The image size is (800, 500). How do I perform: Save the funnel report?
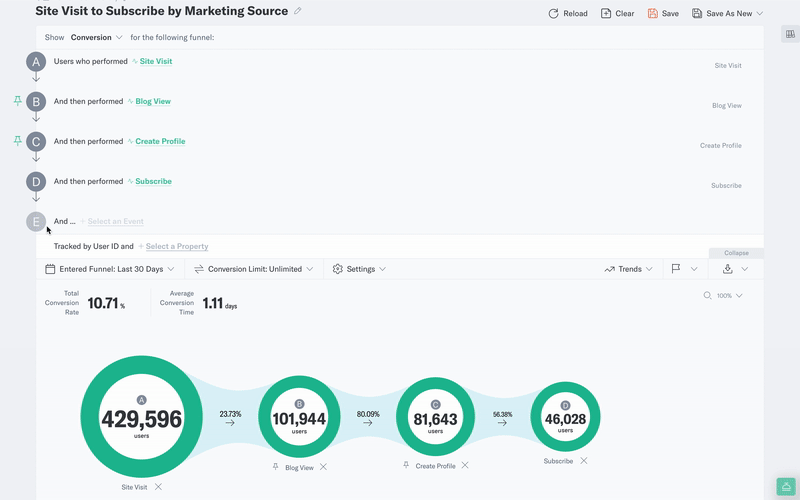click(663, 13)
